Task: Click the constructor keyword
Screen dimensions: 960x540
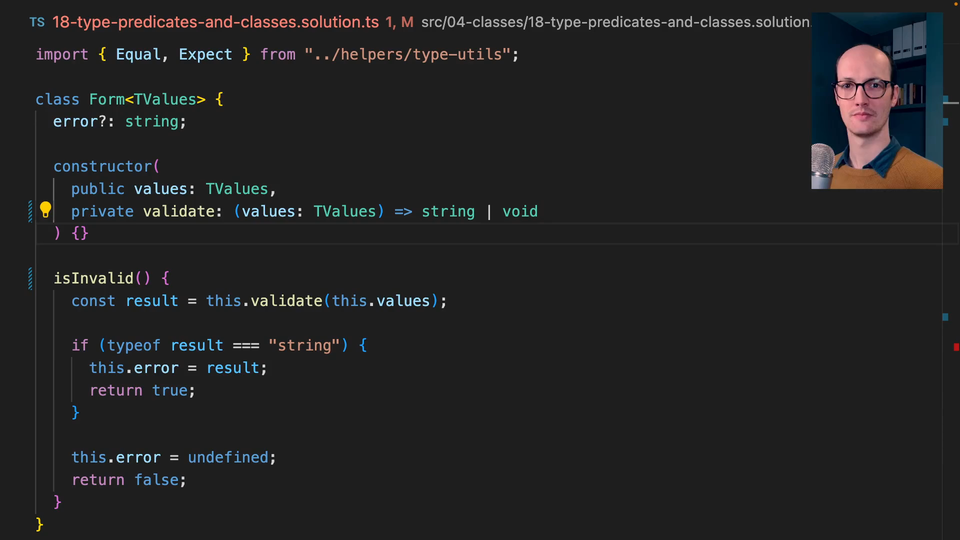Action: pos(104,166)
